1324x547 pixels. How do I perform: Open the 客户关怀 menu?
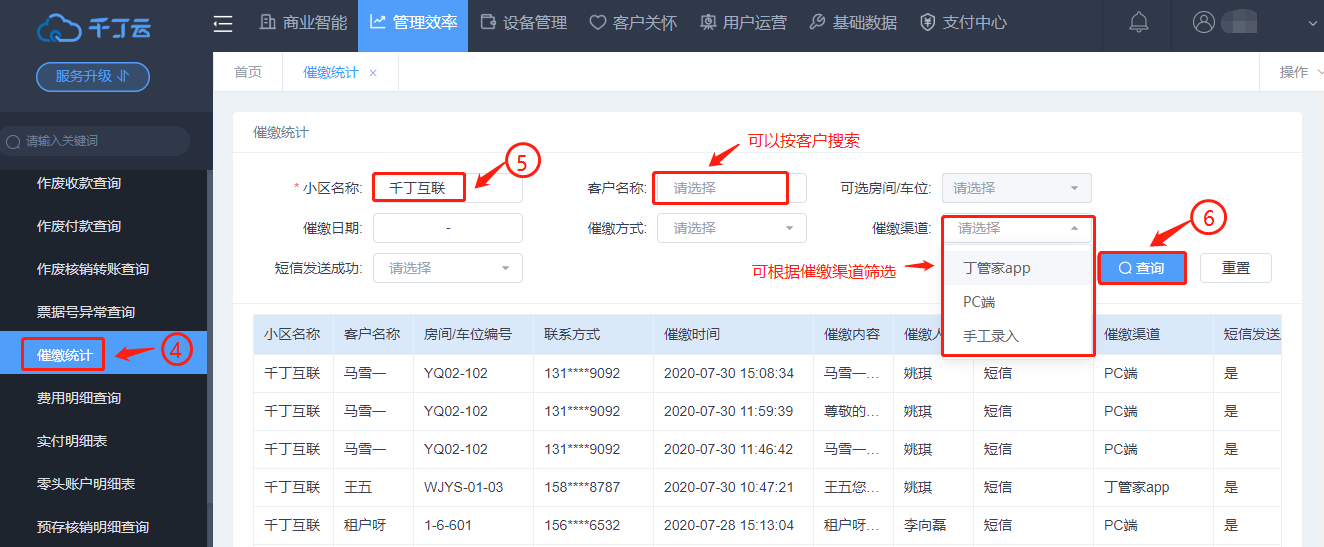[633, 23]
